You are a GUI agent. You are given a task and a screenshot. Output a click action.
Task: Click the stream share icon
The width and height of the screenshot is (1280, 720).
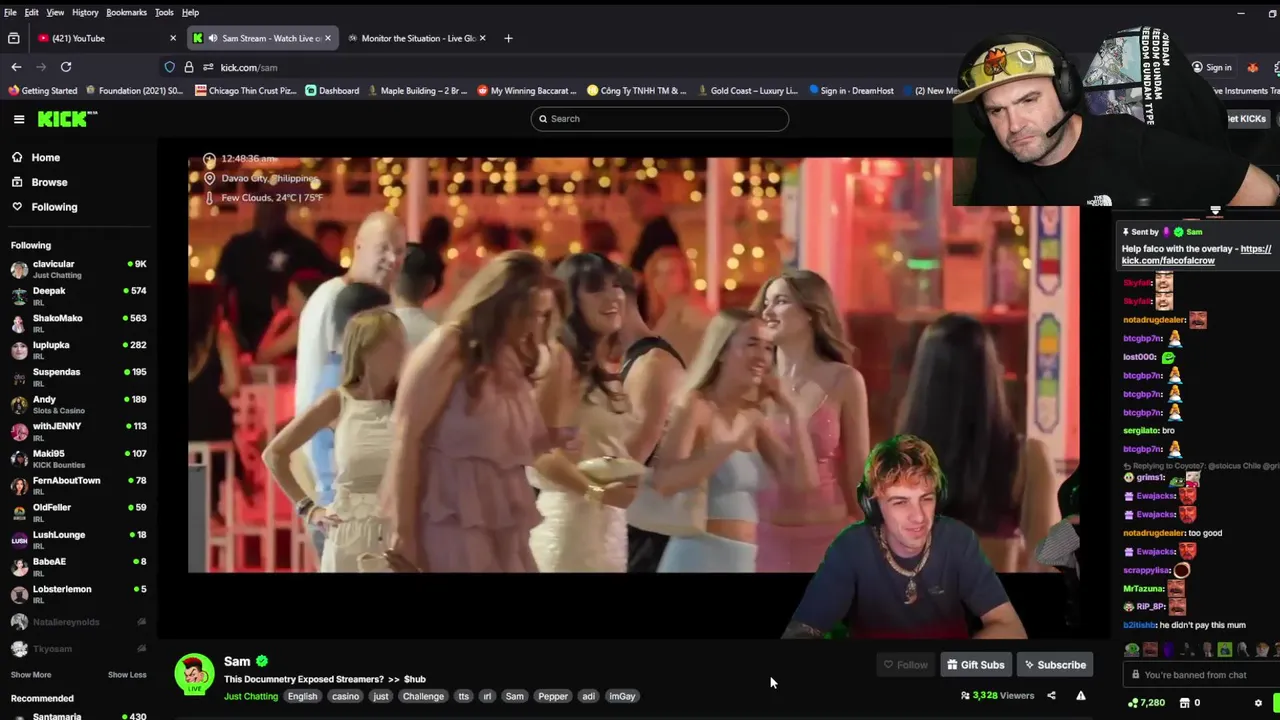click(x=1051, y=696)
